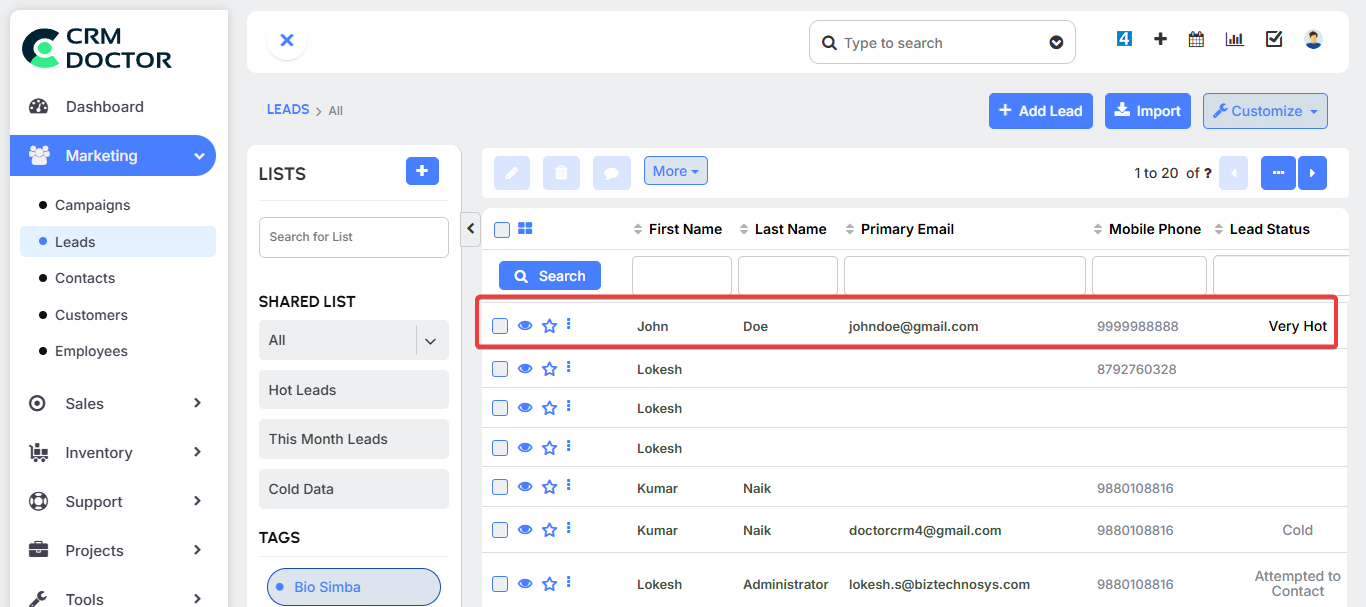This screenshot has width=1366, height=607.
Task: Go to Dashboard in sidebar
Action: pyautogui.click(x=104, y=107)
